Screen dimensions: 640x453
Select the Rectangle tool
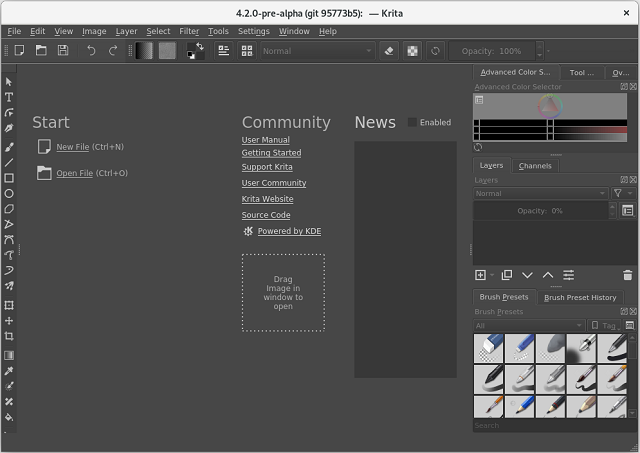point(9,178)
